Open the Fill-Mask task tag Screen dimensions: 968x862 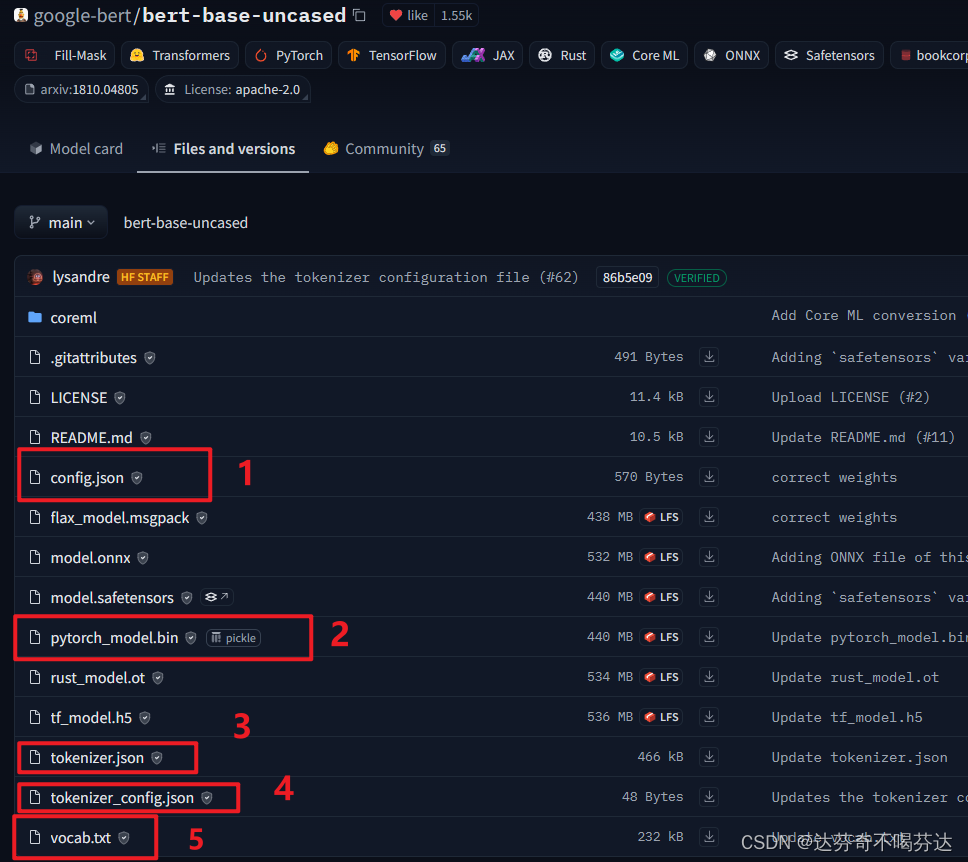pos(65,56)
